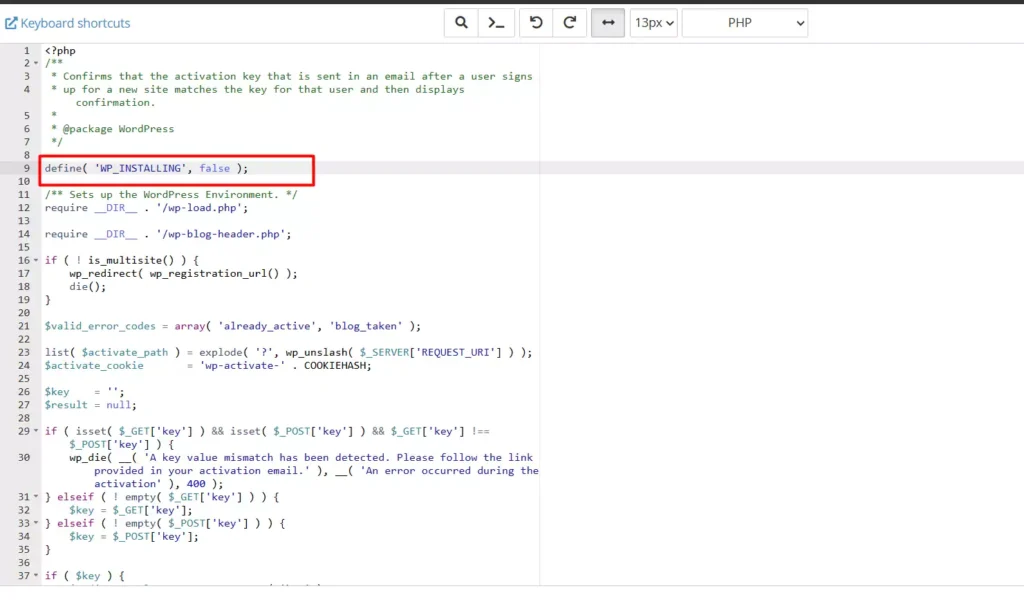1024x602 pixels.
Task: Click line number 9 in the gutter
Action: pyautogui.click(x=27, y=168)
